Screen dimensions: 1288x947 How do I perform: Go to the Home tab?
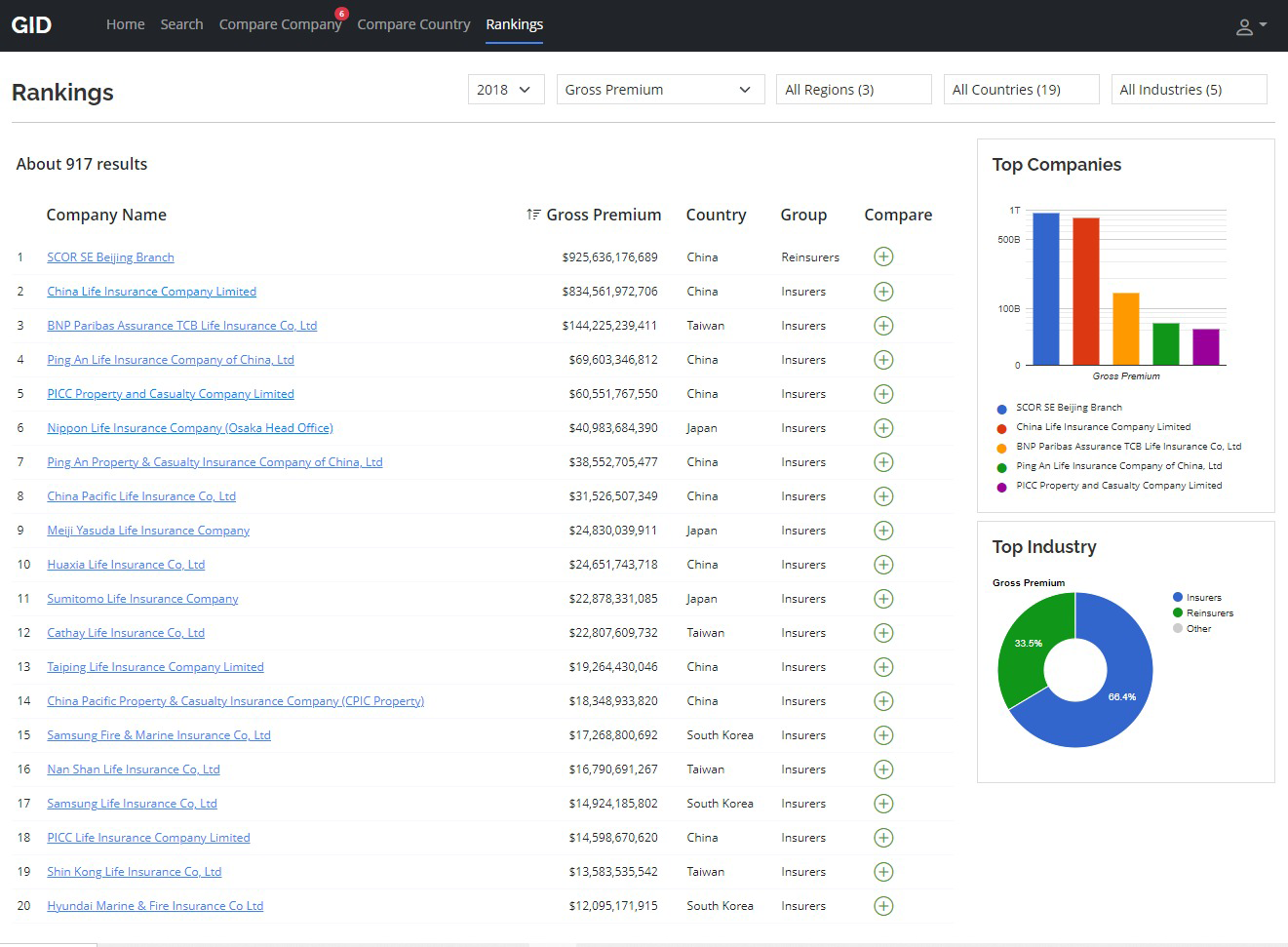coord(125,24)
